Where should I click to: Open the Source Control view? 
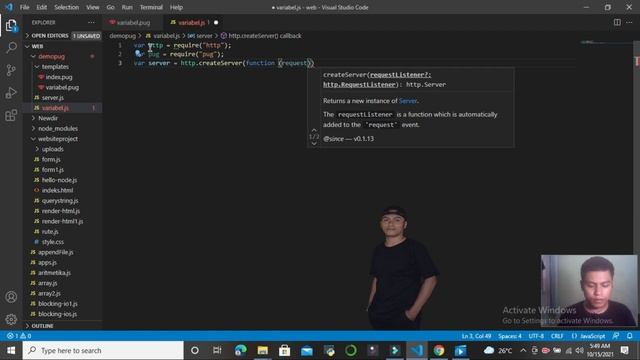click(11, 70)
